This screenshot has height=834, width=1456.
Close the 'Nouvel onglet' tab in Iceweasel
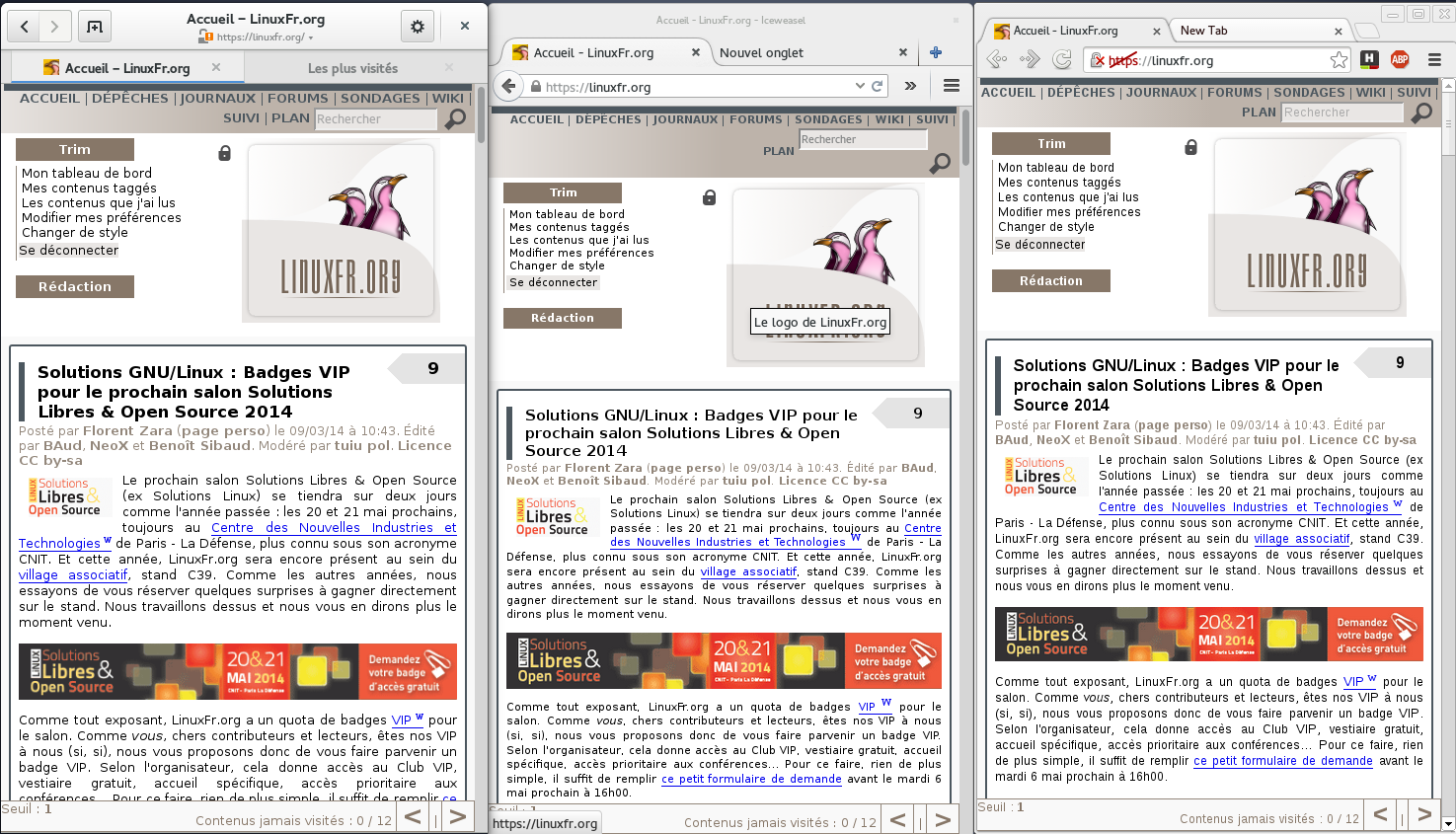(x=903, y=52)
